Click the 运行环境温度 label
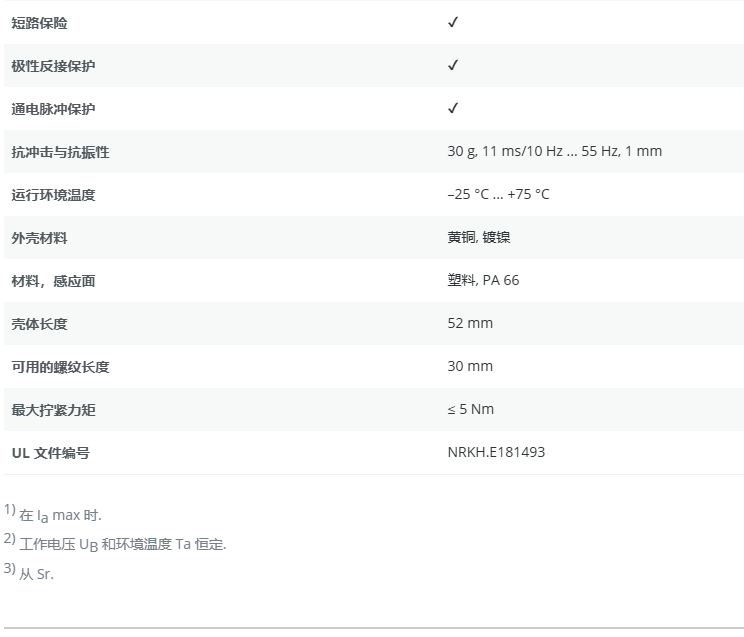Screen dimensions: 744x637 [x=54, y=195]
